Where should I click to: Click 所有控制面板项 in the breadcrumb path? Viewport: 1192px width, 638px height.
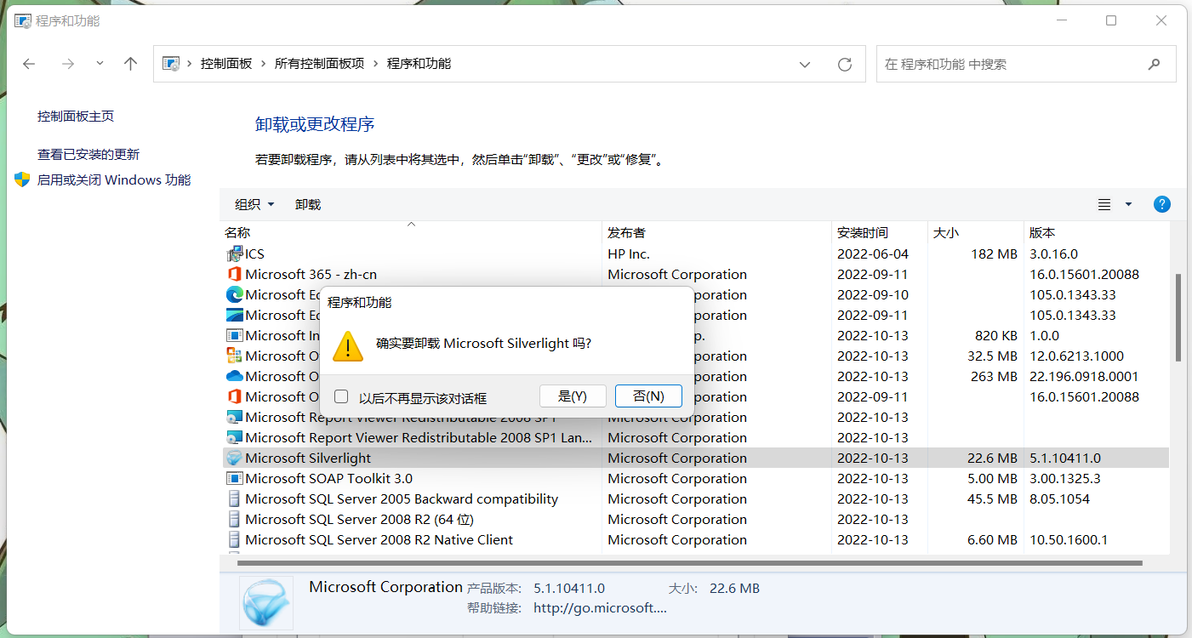319,64
